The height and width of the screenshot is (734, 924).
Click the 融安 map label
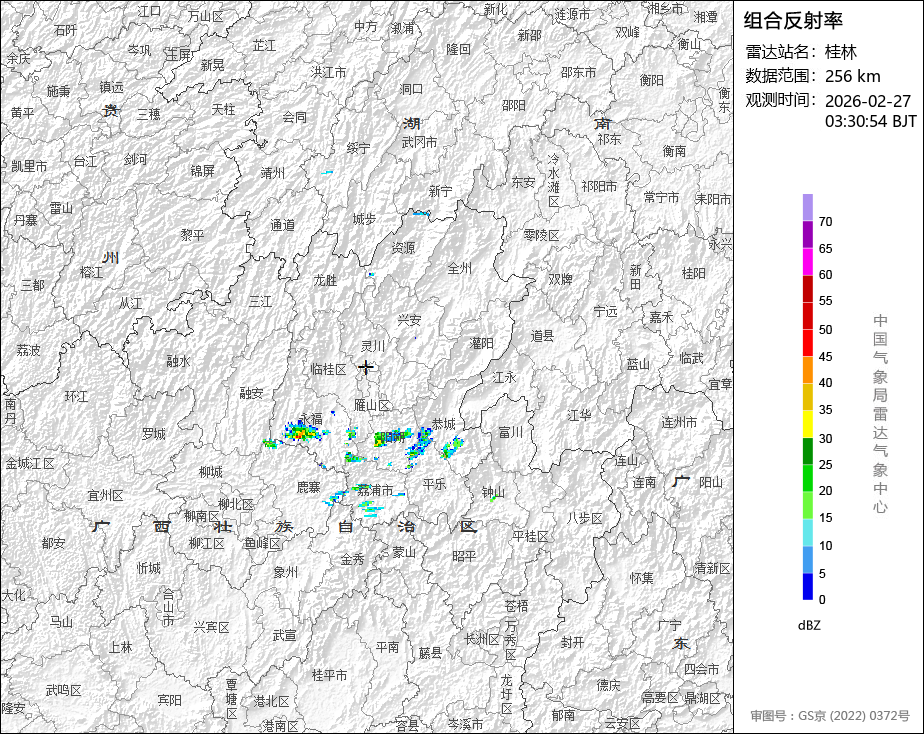[x=252, y=393]
